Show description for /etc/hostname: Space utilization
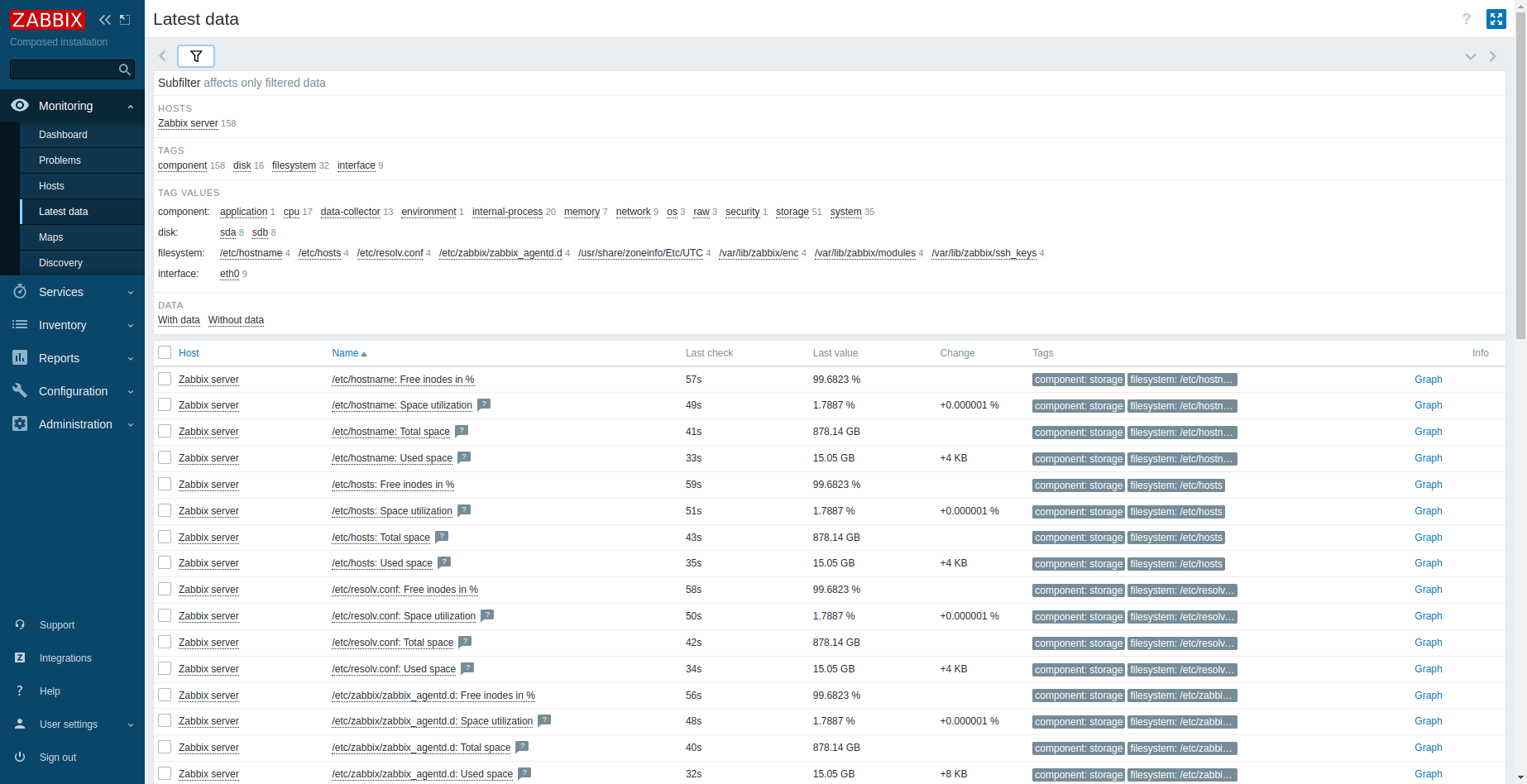The width and height of the screenshot is (1527, 784). click(484, 404)
